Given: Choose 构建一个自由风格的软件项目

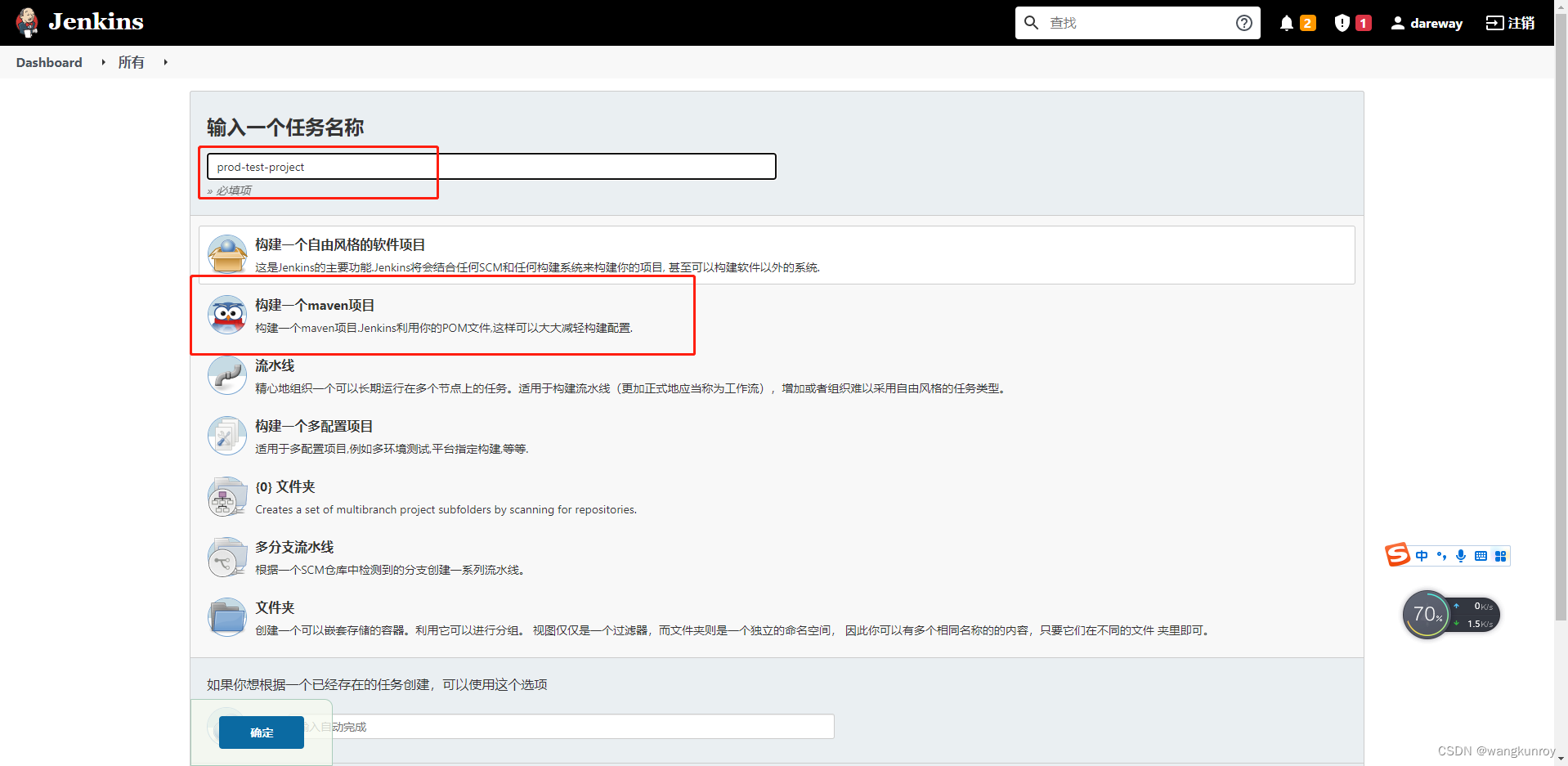Looking at the screenshot, I should point(340,244).
